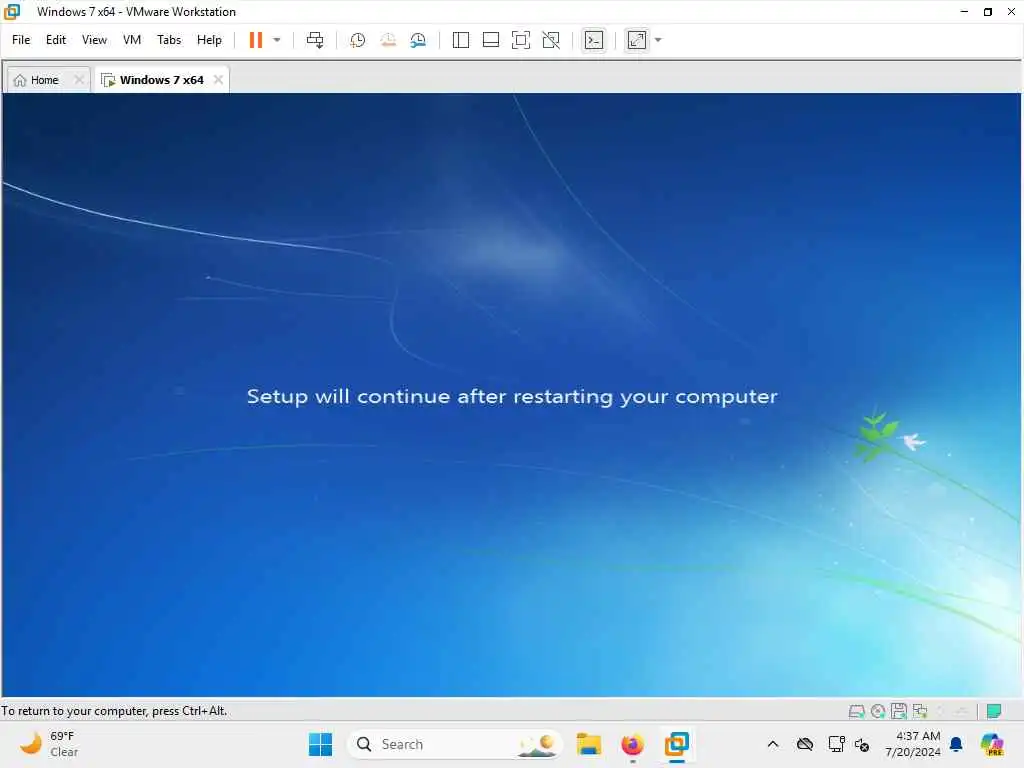Screen dimensions: 1024x768
Task: Click the OneDrive cloud tray icon
Action: (805, 744)
